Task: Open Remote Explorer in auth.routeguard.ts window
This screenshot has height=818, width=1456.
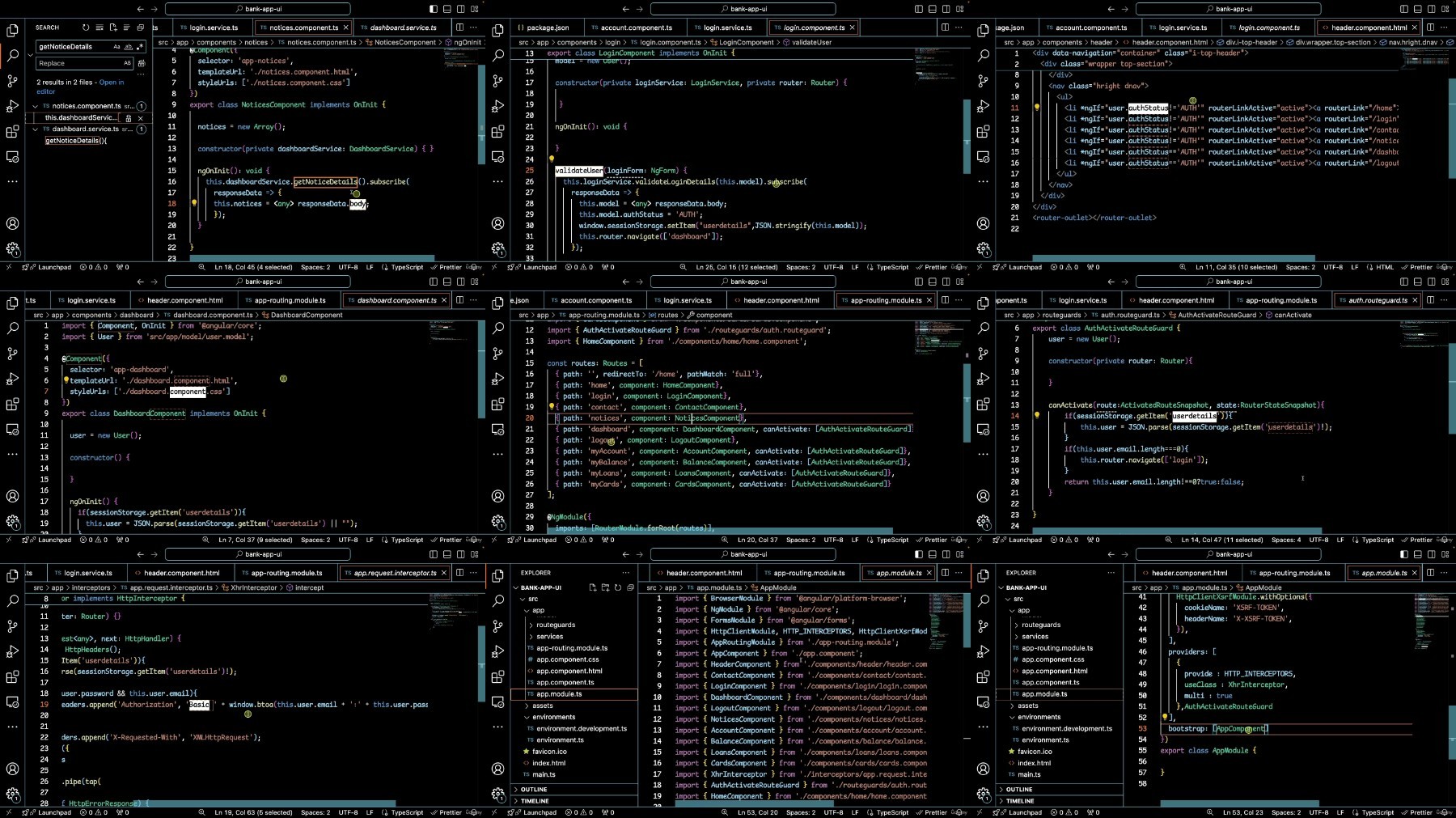Action: 983,429
